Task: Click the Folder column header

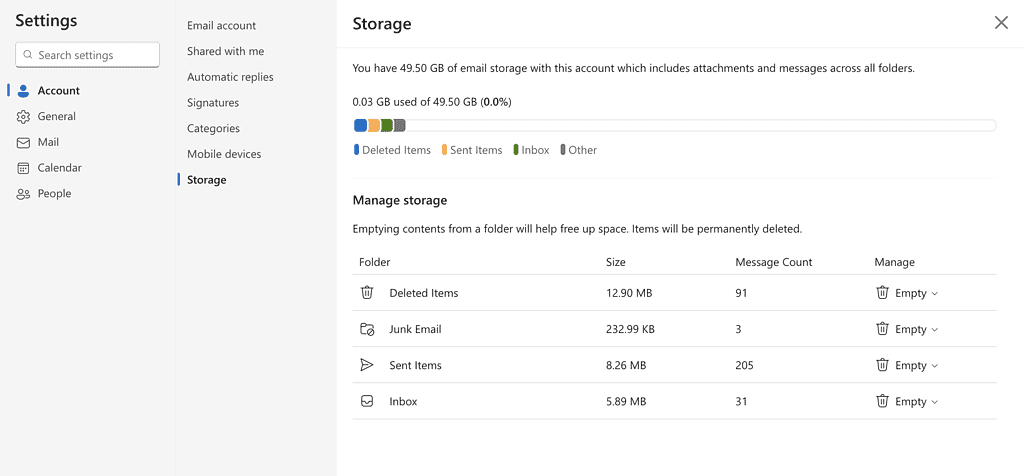Action: tap(374, 262)
